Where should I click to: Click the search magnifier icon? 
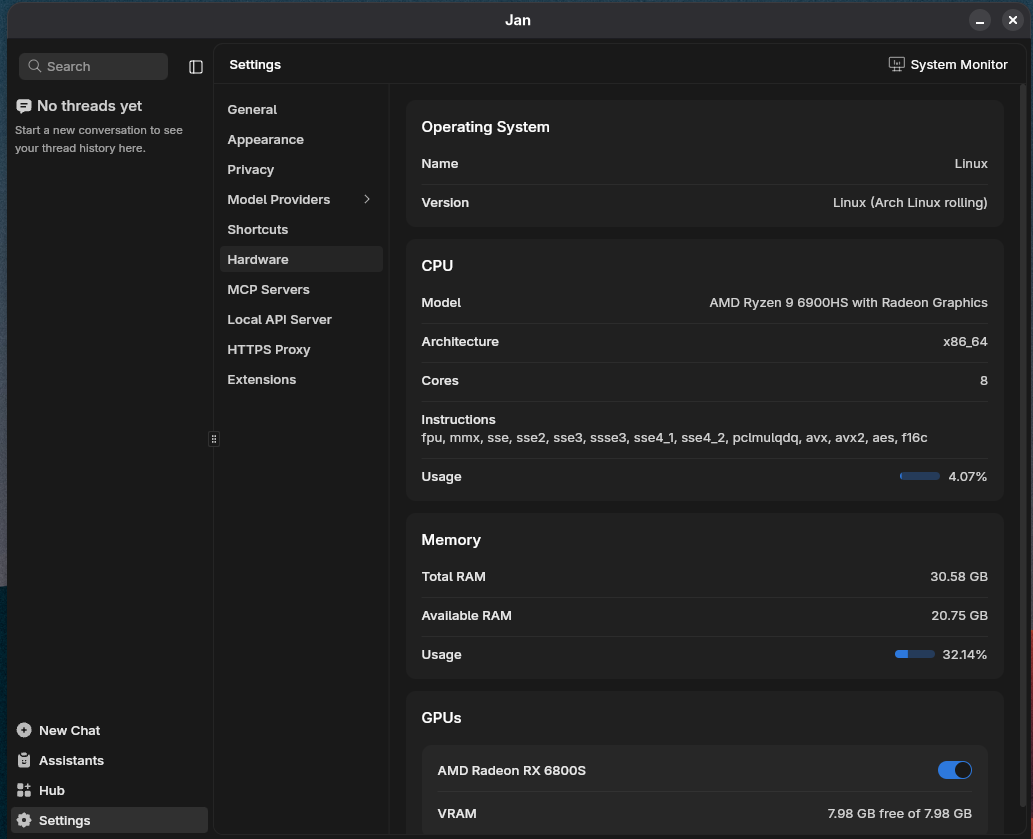coord(36,67)
